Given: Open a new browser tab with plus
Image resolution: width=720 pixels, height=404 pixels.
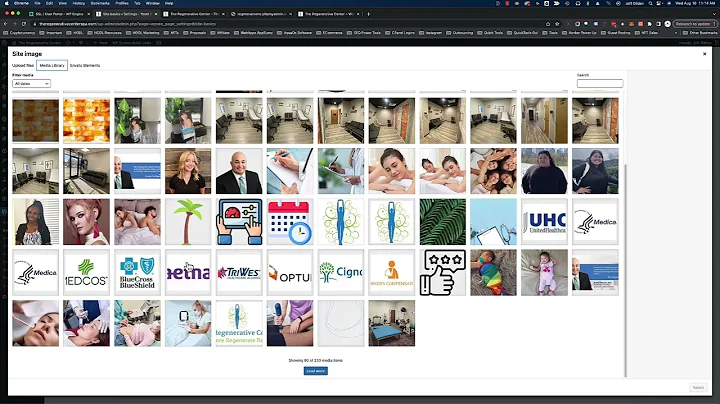Looking at the screenshot, I should click(x=368, y=14).
